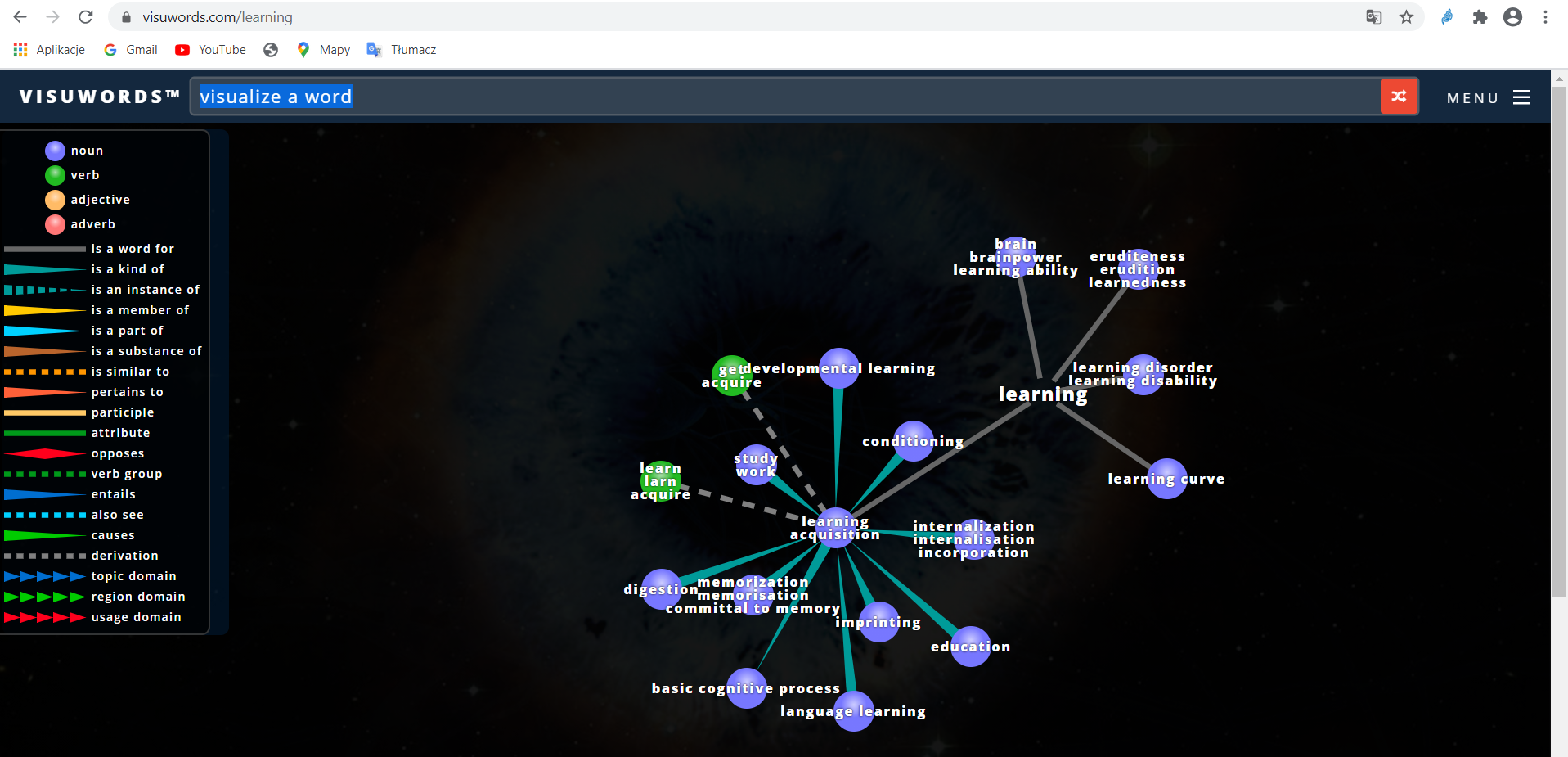Reload the page
This screenshot has height=757, width=1568.
point(86,17)
